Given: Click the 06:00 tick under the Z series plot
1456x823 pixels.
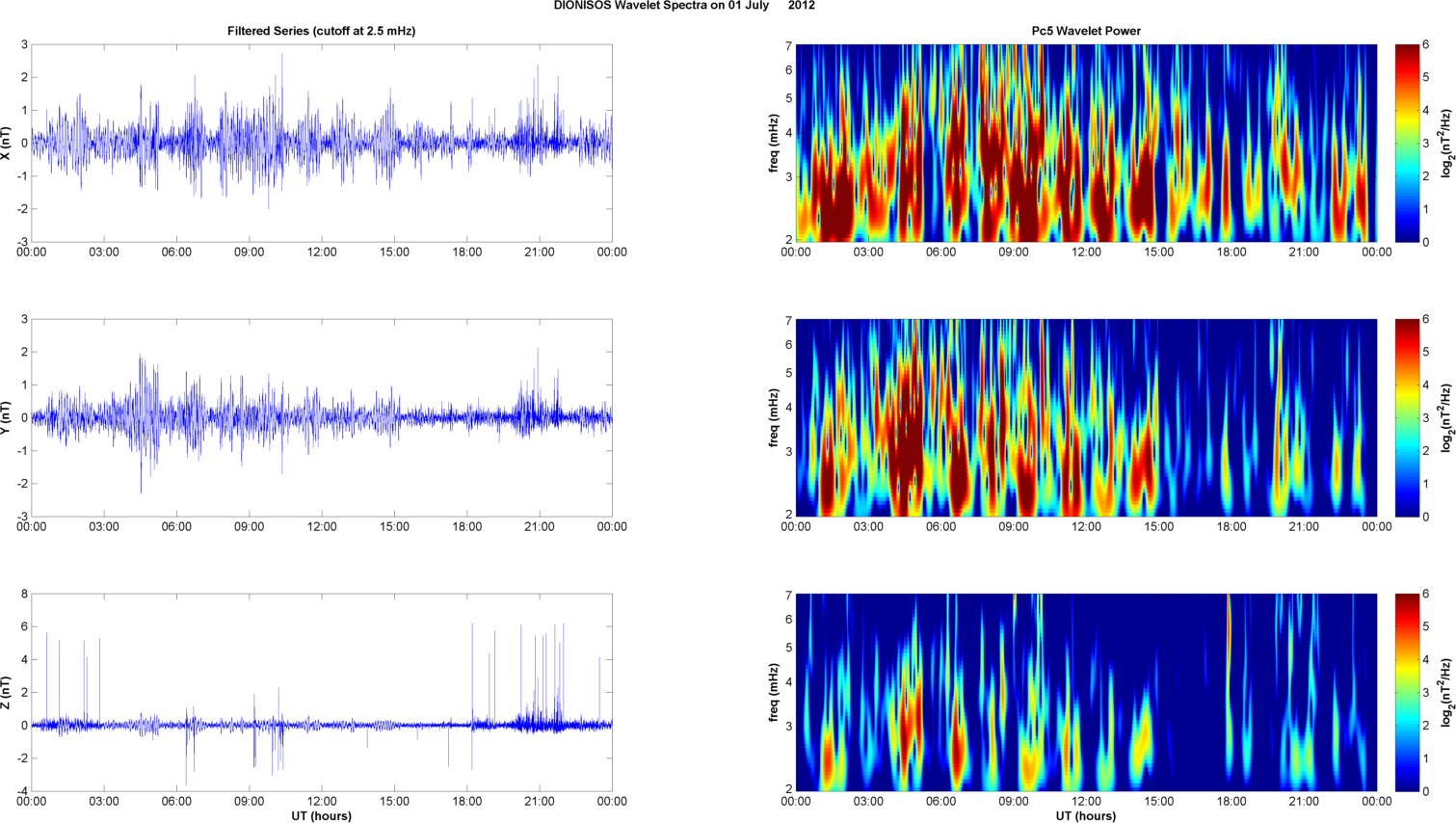Looking at the screenshot, I should 176,801.
